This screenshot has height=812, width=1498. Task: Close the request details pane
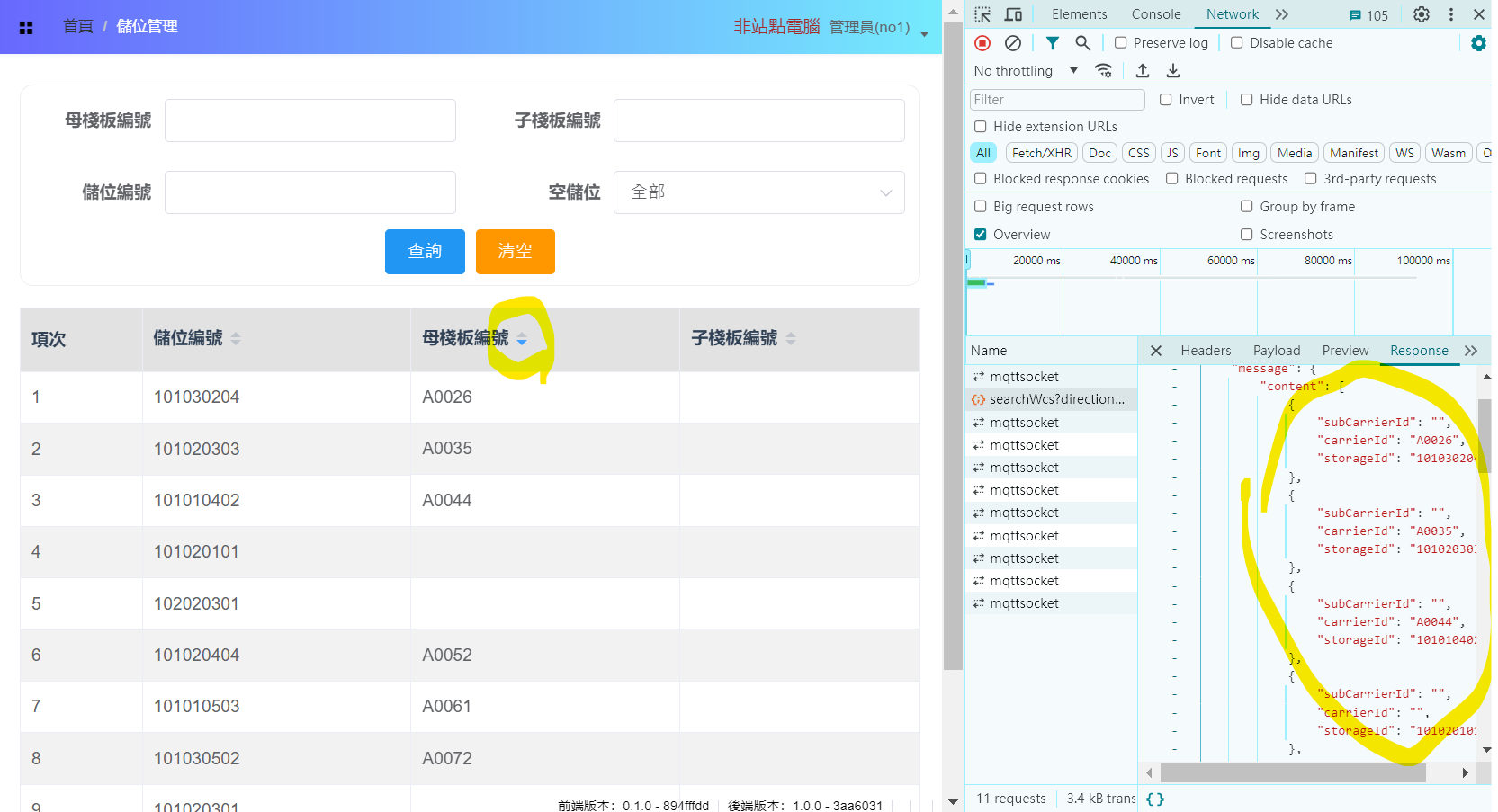coord(1156,351)
